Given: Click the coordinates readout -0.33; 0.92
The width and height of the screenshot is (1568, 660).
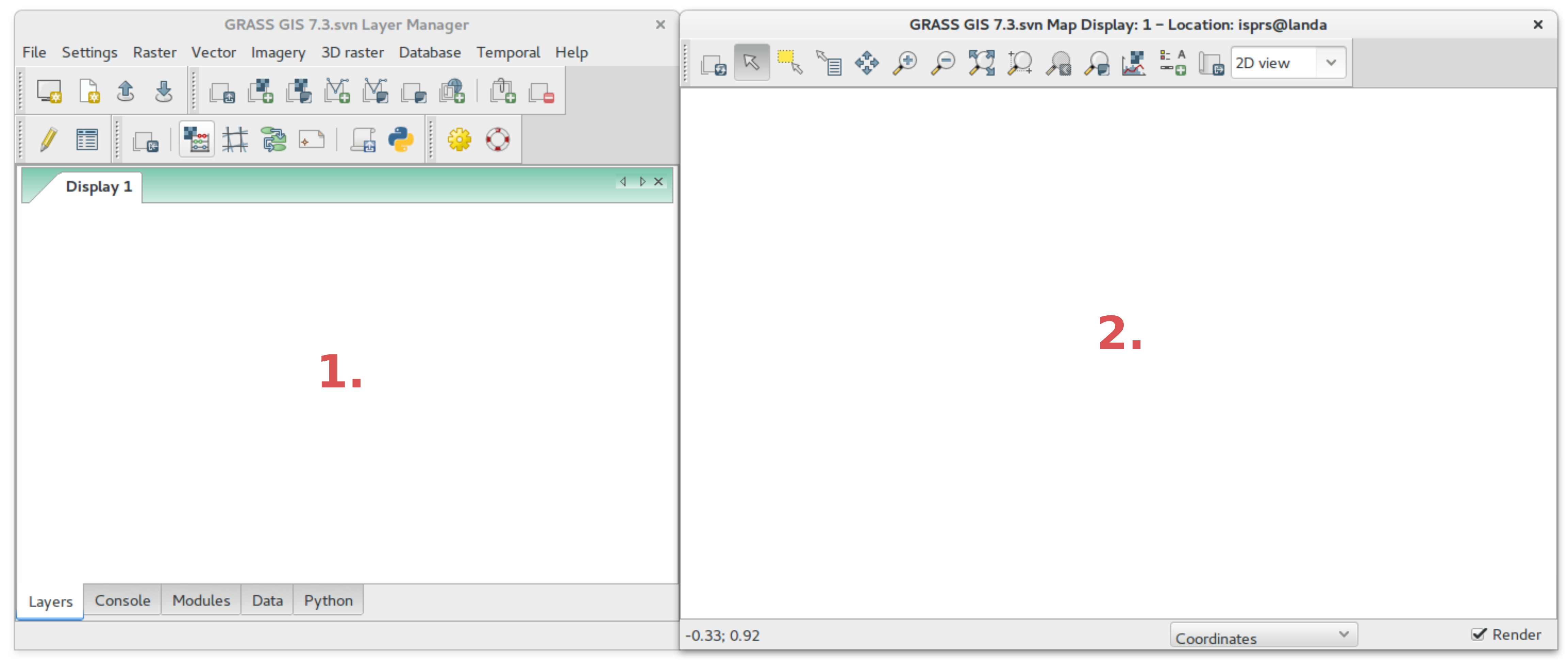Looking at the screenshot, I should tap(722, 635).
